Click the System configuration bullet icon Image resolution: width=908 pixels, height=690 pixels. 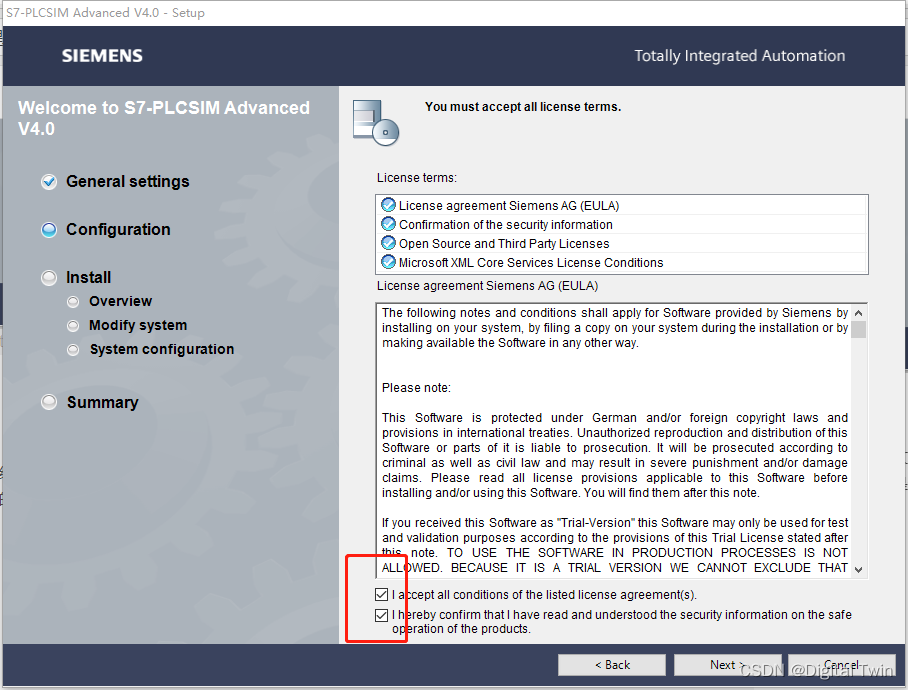tap(73, 350)
